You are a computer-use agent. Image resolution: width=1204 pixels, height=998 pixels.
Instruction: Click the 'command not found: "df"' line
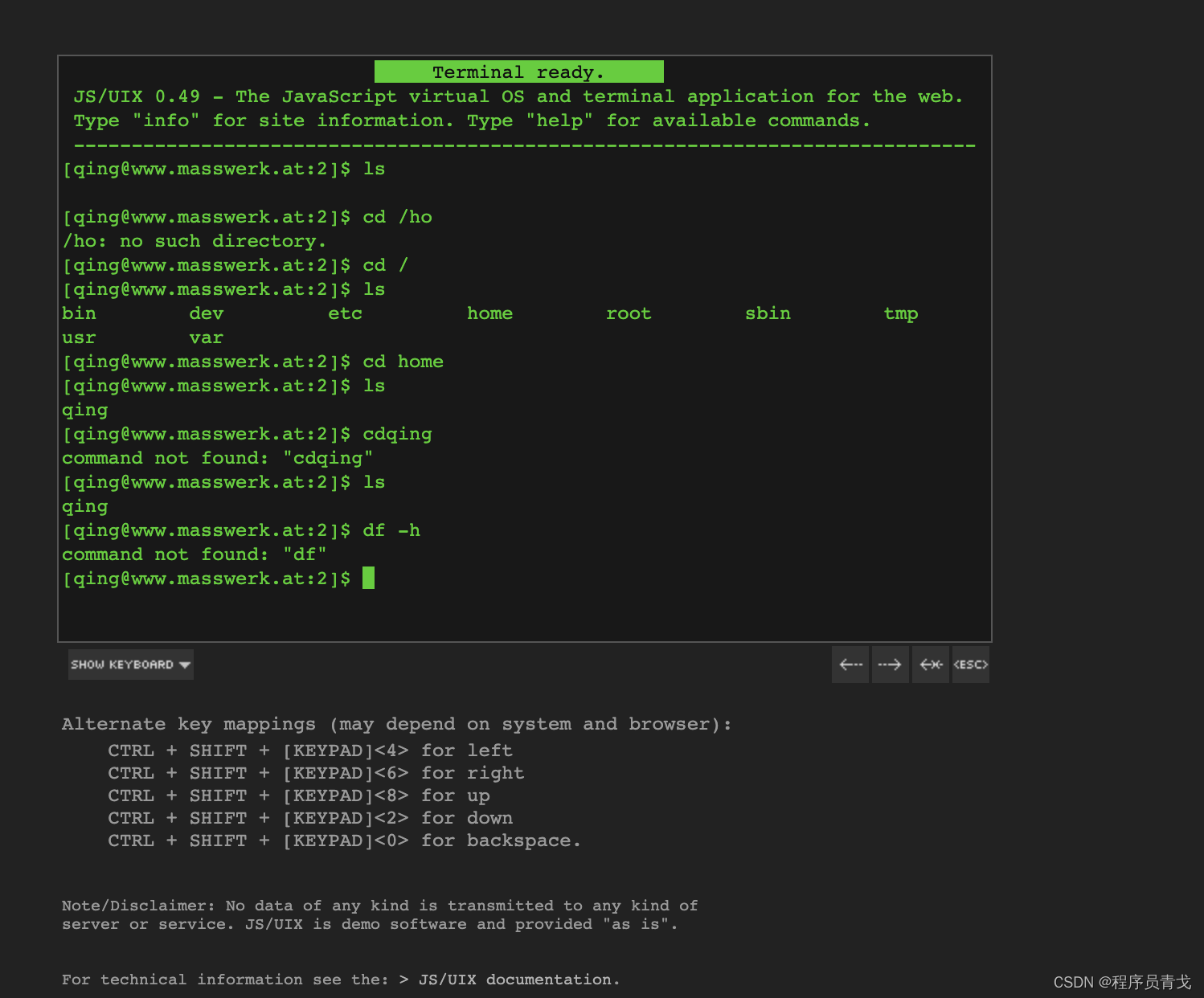click(x=195, y=554)
